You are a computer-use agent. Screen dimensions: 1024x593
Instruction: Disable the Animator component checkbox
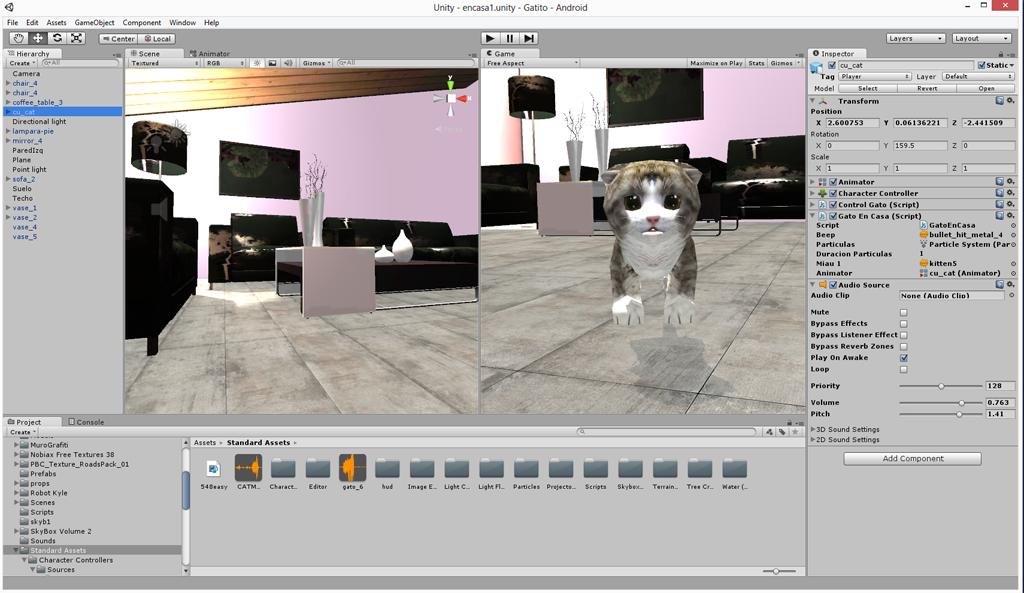pos(833,182)
